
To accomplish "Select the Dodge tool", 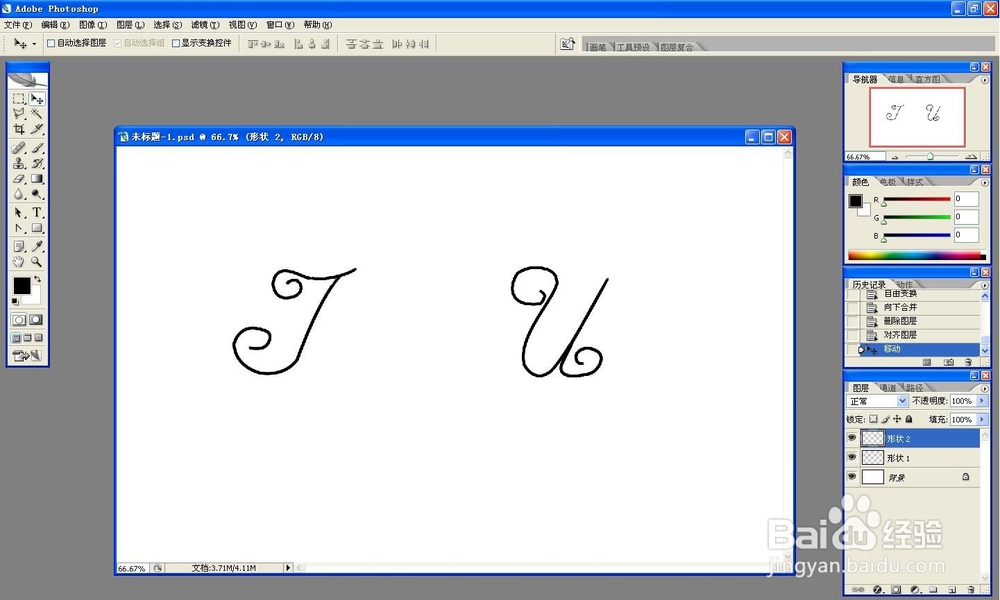I will pos(37,194).
